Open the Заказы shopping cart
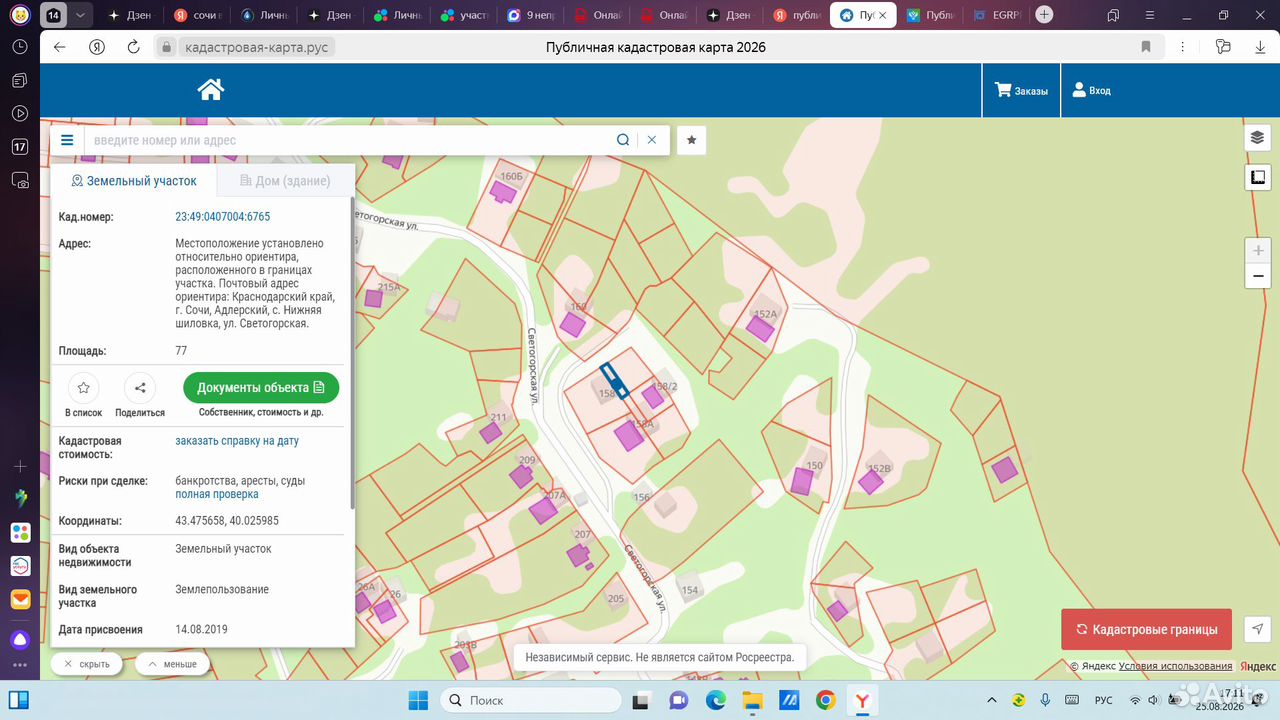This screenshot has height=720, width=1280. [1021, 90]
